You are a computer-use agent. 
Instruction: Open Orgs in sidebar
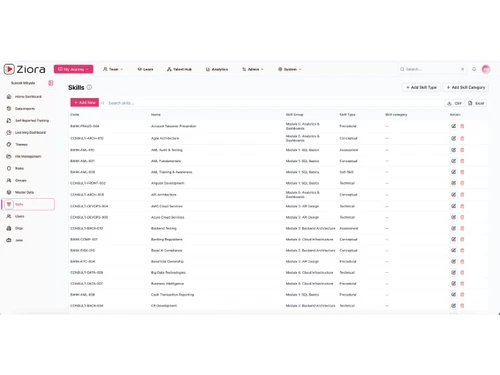(x=15, y=228)
